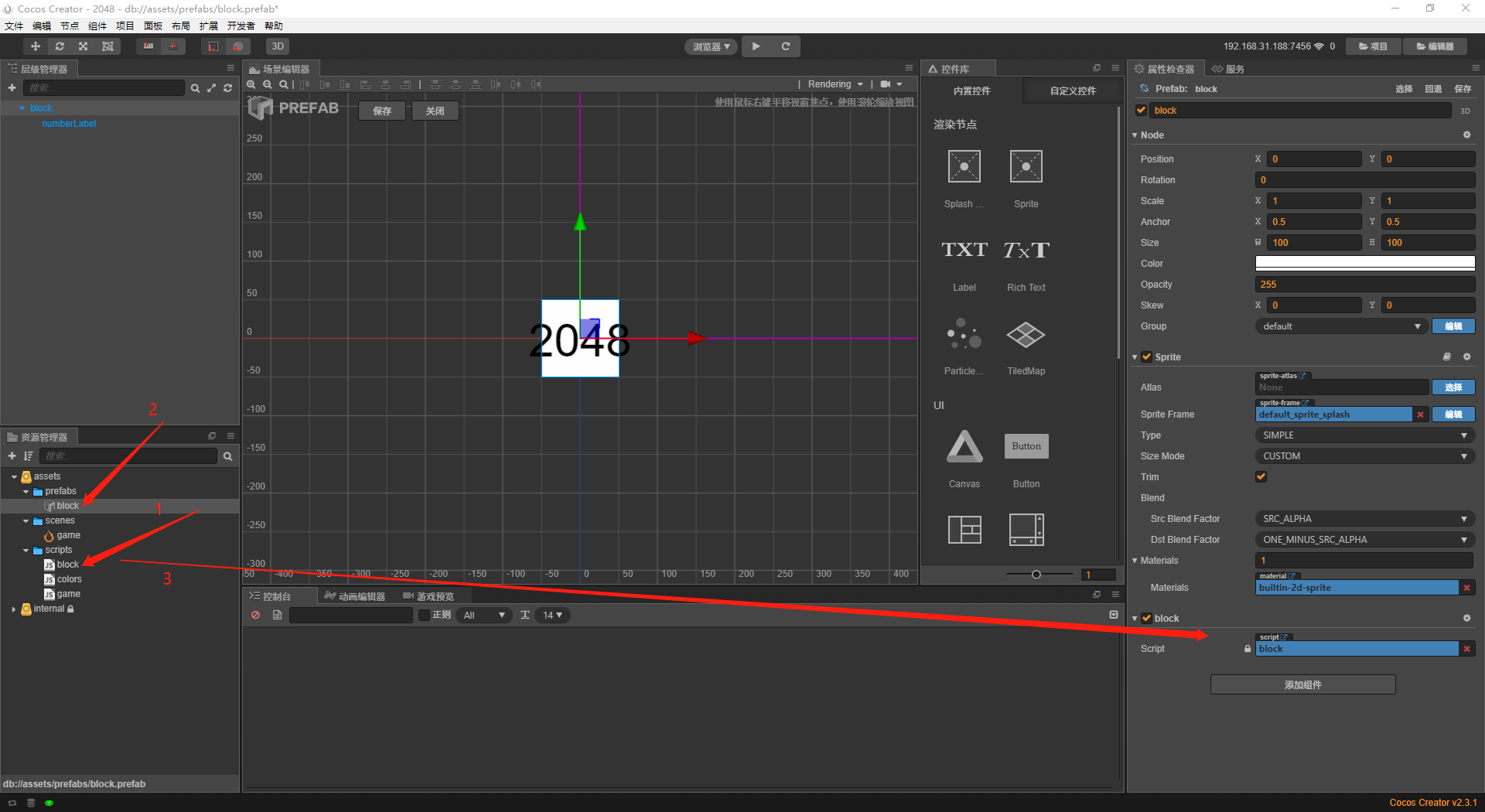Collapse the scripts folder in assets

point(26,550)
